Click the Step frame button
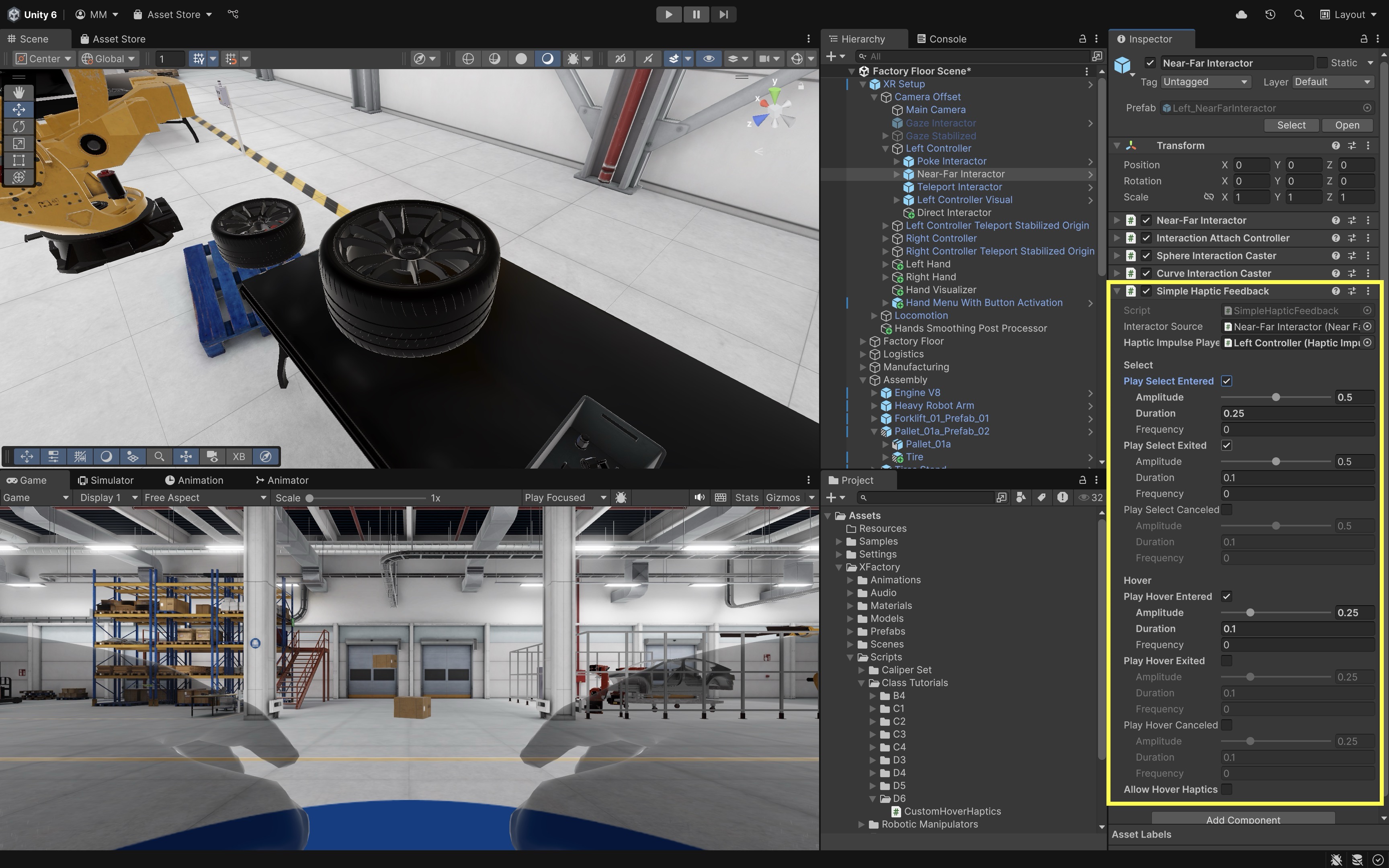1389x868 pixels. click(723, 14)
